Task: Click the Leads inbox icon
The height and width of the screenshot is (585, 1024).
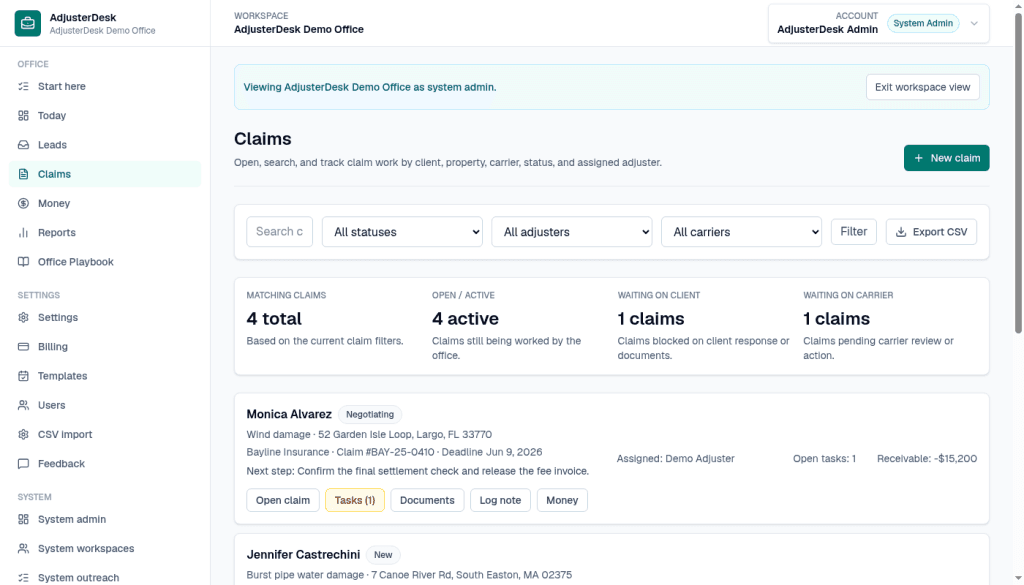Action: pos(24,145)
